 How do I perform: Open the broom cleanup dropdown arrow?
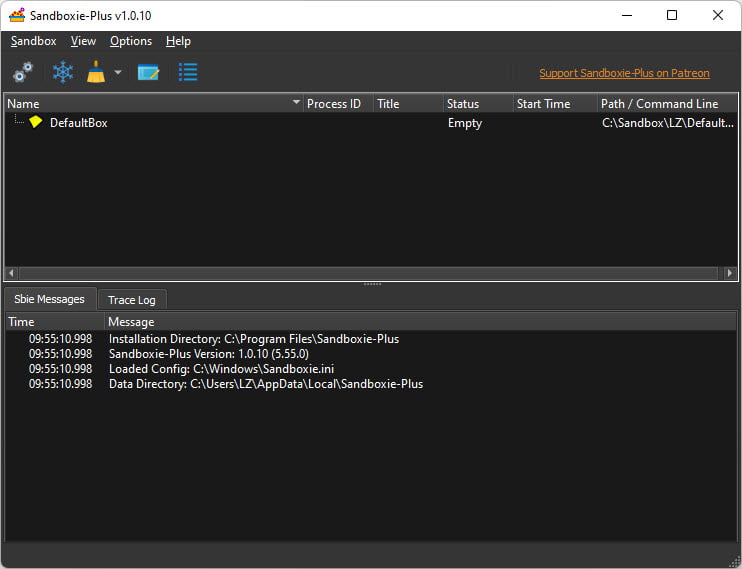tap(118, 72)
